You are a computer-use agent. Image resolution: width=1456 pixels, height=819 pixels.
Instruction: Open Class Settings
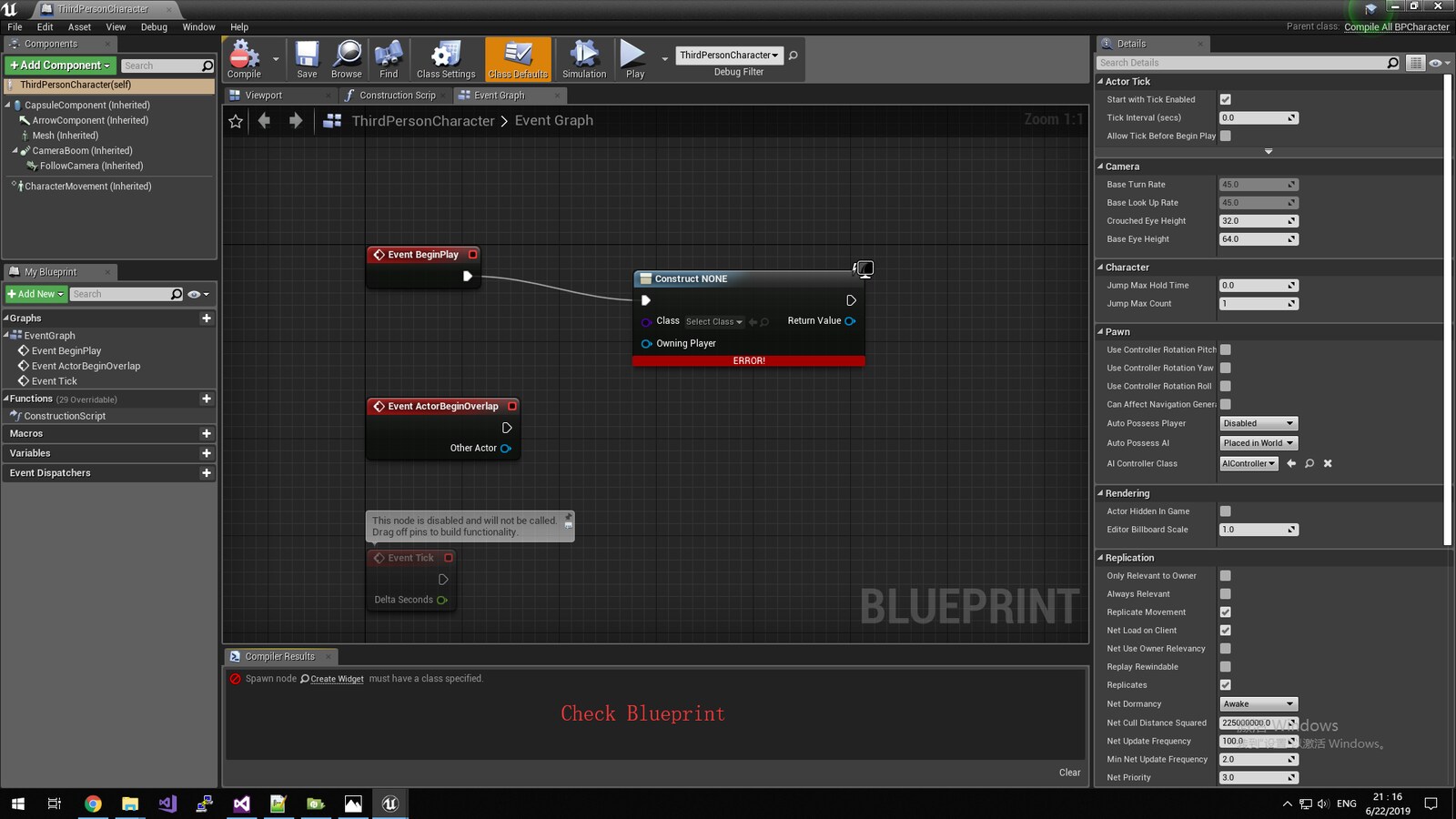pos(445,56)
